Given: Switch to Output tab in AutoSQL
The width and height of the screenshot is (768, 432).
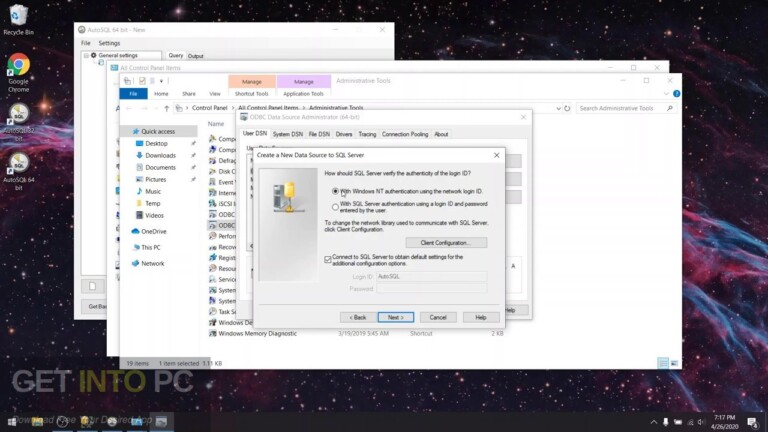Looking at the screenshot, I should coord(195,56).
